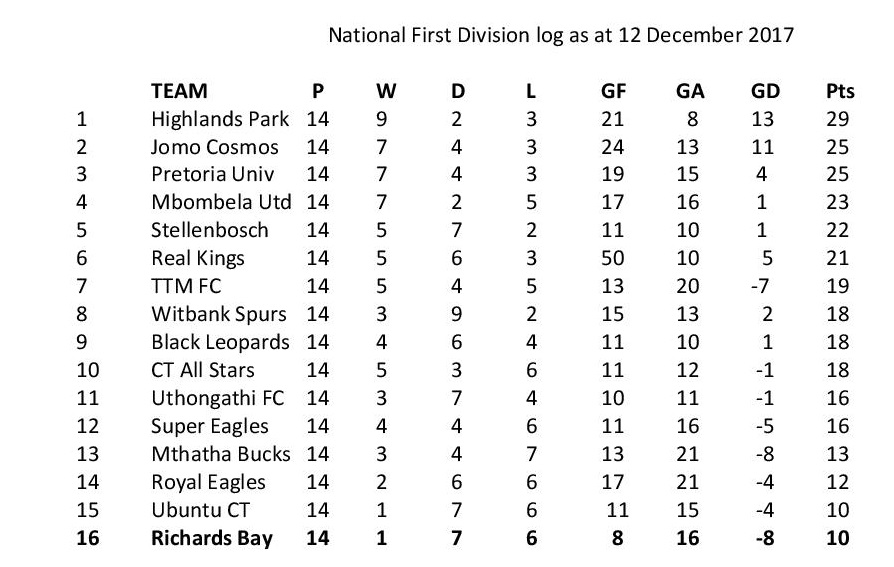Select the Jomo Cosmos team name
Screen dimensions: 894x567
pos(213,147)
